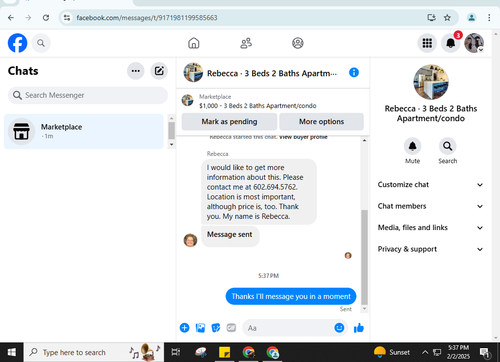Click the large listing photo in info panel
500x362 pixels.
431,82
